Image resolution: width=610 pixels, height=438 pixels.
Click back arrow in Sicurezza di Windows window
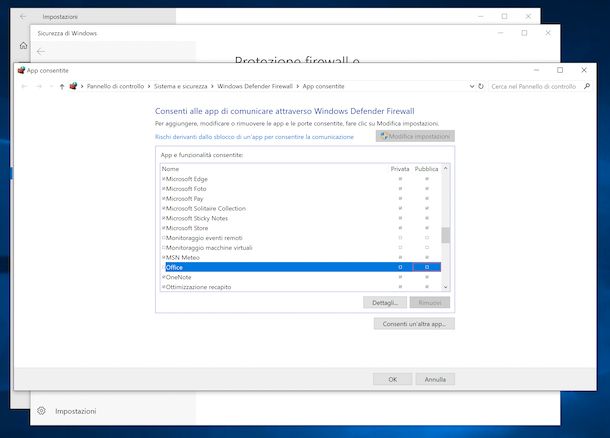[41, 51]
